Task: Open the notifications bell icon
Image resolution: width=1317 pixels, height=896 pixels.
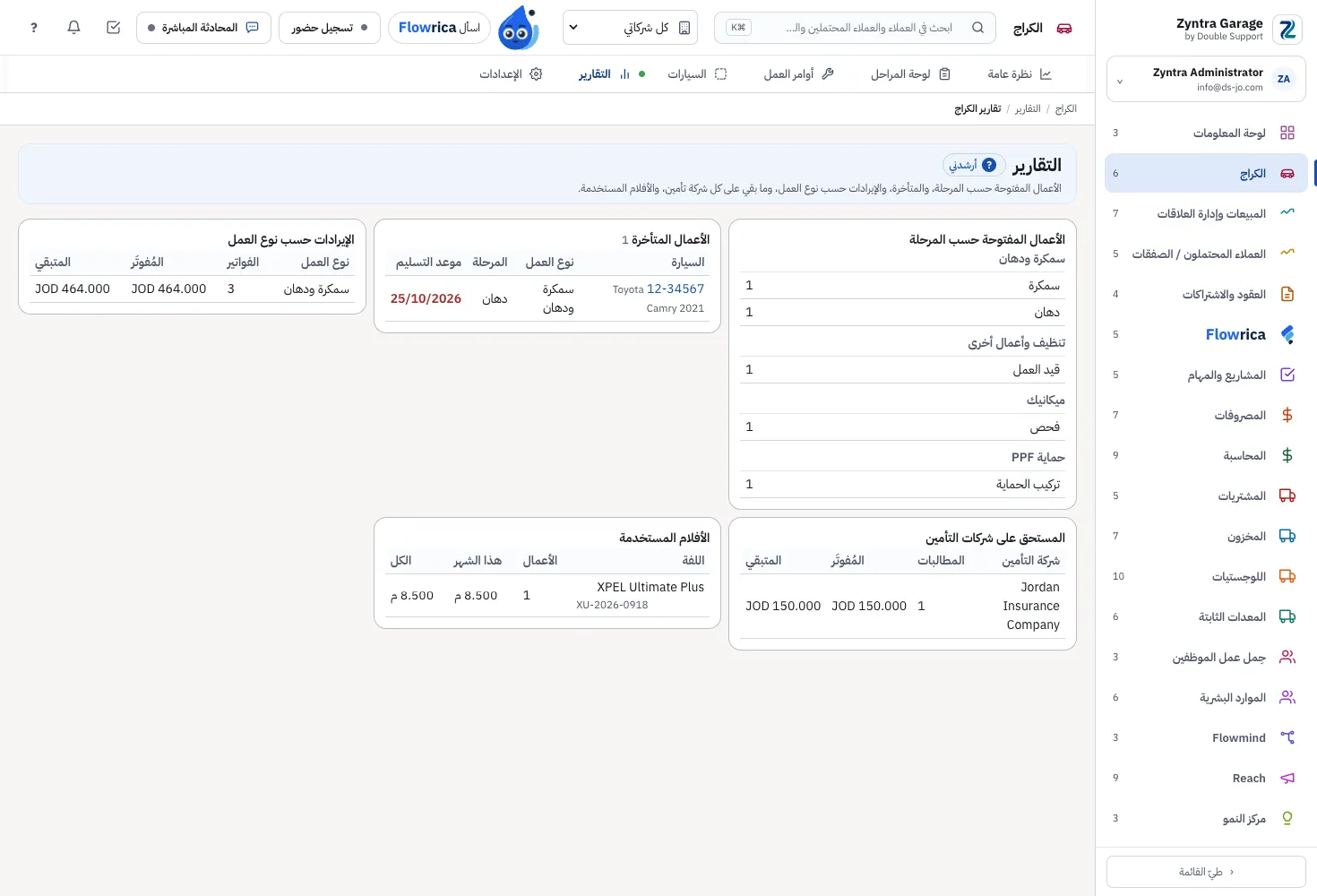Action: (73, 28)
